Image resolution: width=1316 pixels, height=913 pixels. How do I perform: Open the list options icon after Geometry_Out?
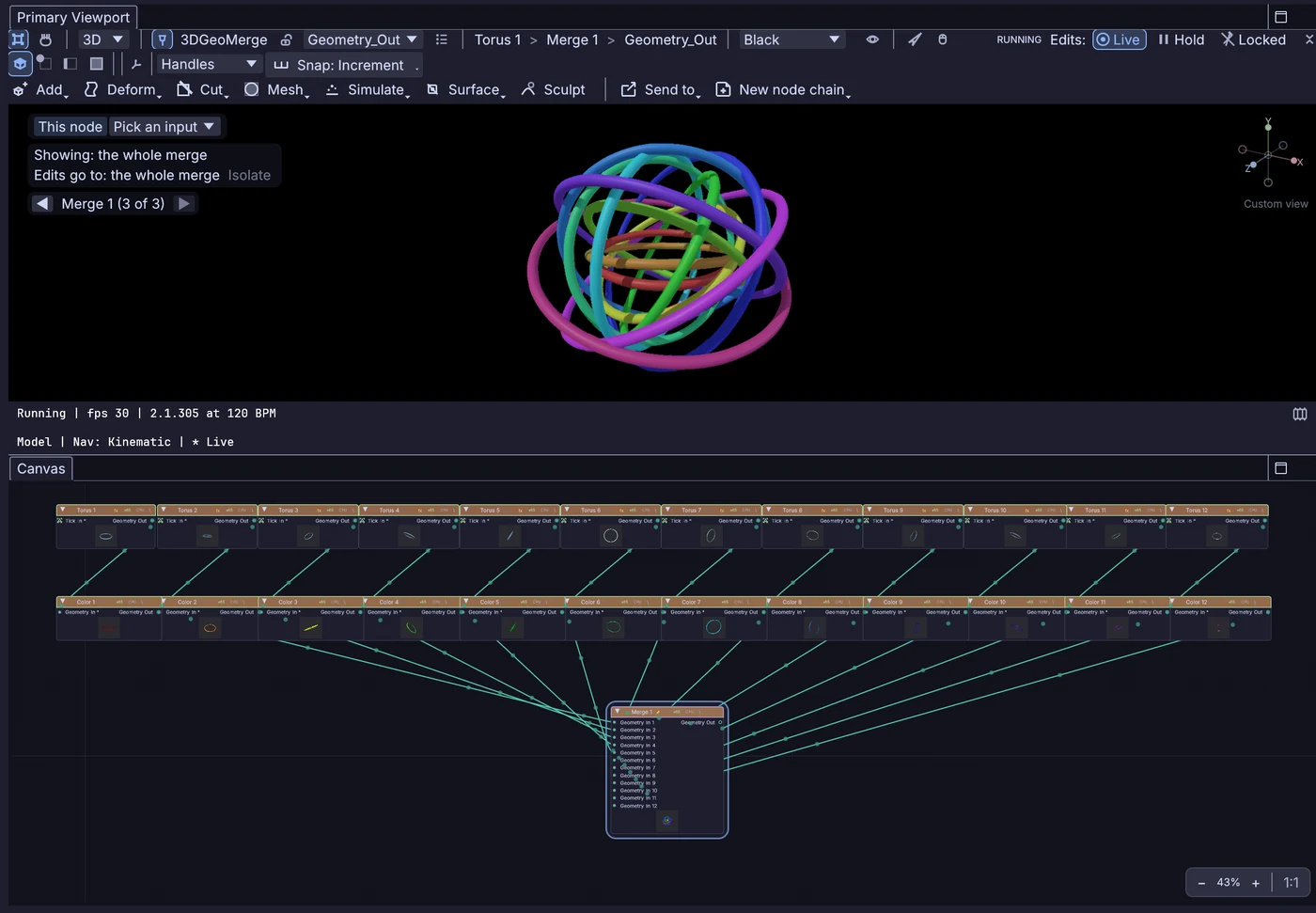point(441,39)
